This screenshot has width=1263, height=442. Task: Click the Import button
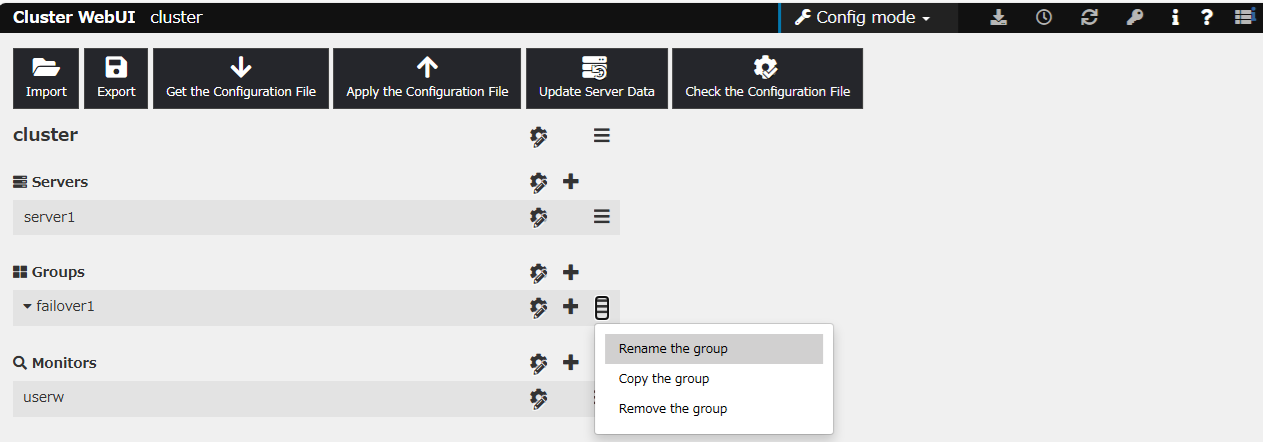coord(46,78)
